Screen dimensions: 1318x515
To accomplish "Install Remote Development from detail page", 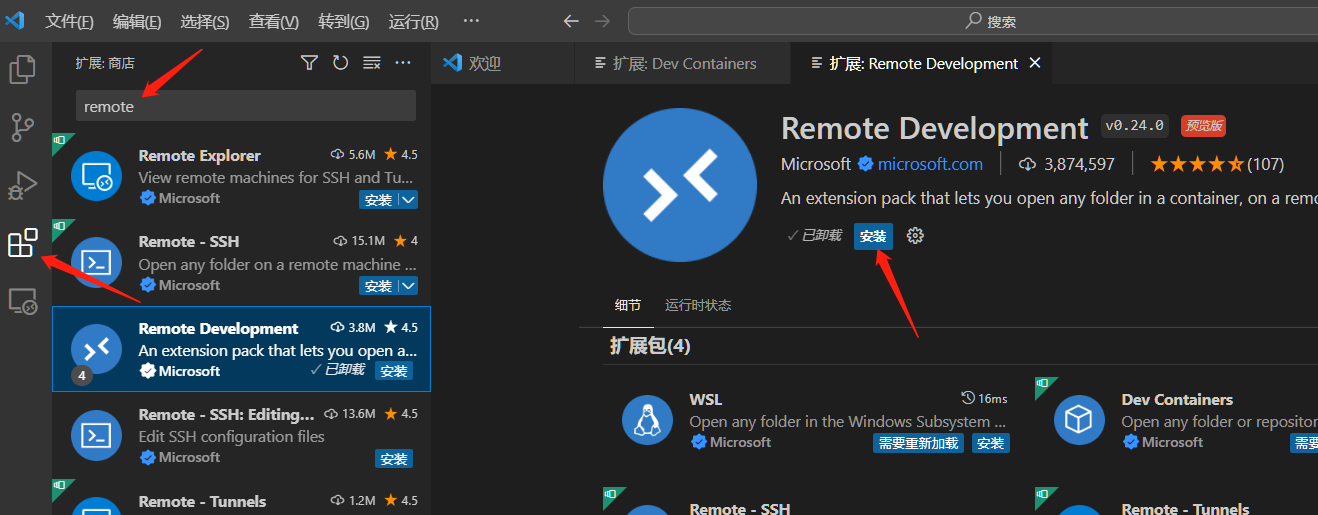I will click(x=873, y=236).
